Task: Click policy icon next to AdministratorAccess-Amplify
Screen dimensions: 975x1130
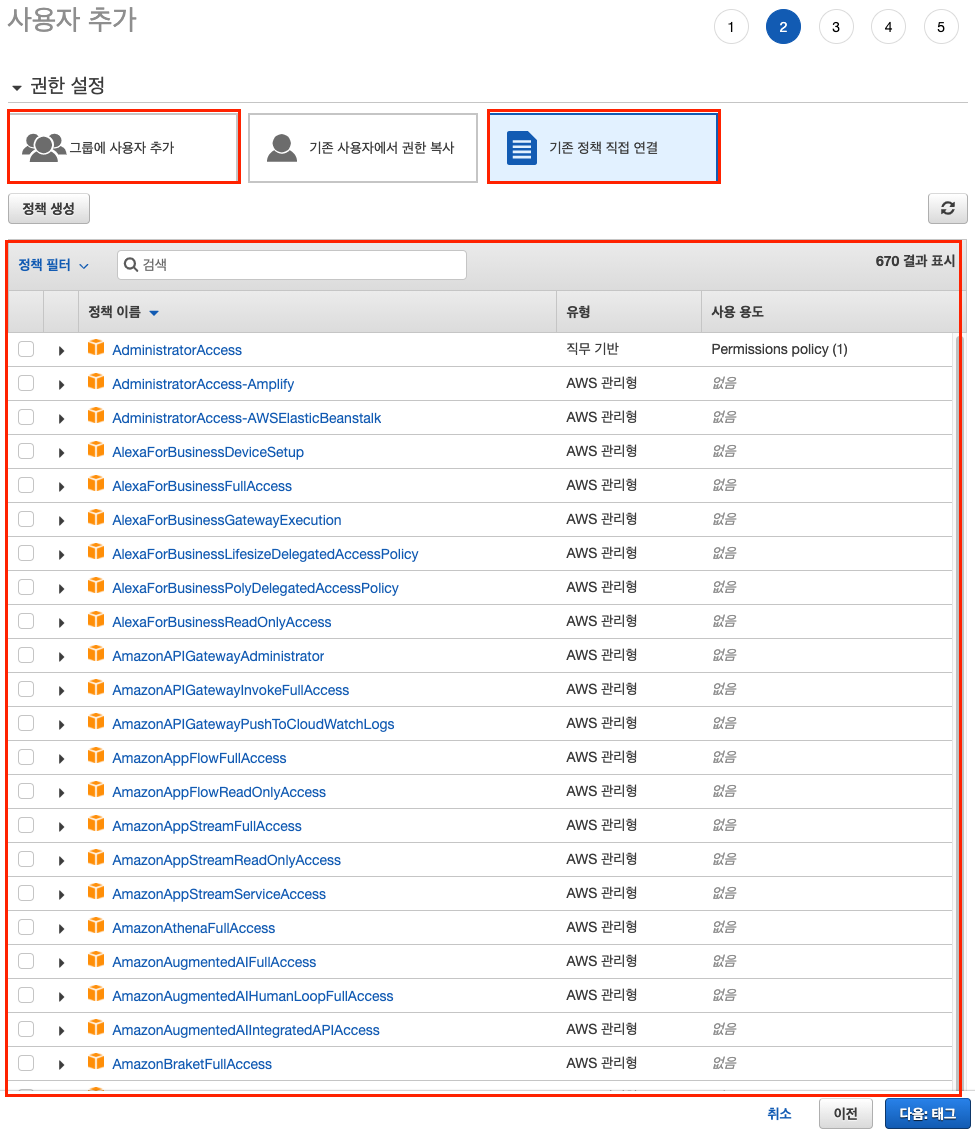Action: click(96, 382)
